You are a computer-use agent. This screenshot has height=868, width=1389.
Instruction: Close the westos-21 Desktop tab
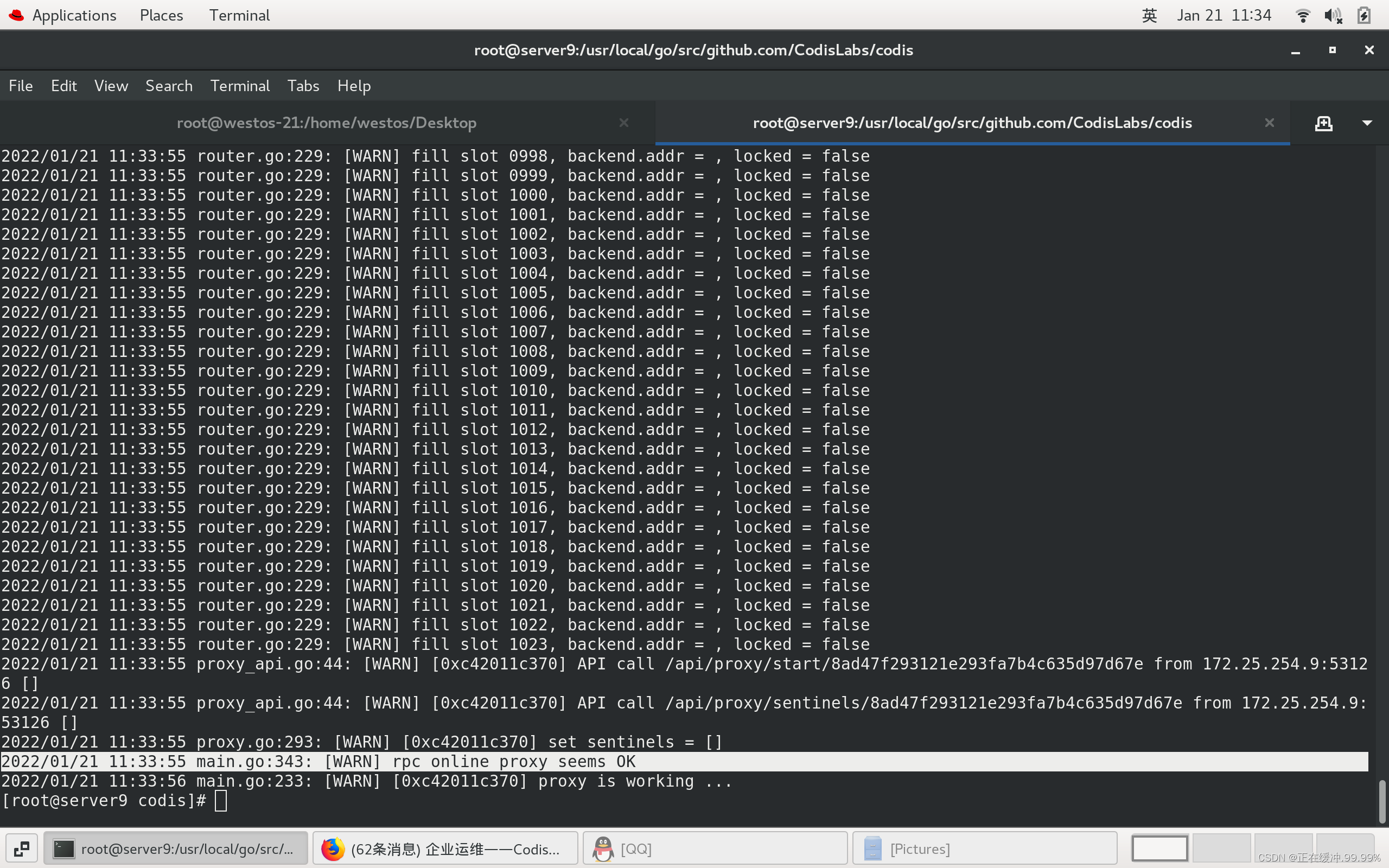click(624, 123)
